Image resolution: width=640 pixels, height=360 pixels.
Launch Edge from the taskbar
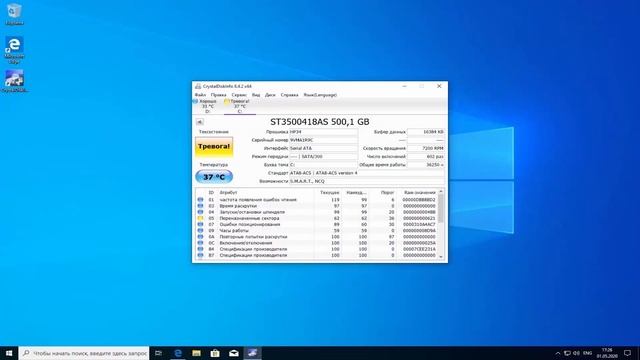[x=178, y=353]
